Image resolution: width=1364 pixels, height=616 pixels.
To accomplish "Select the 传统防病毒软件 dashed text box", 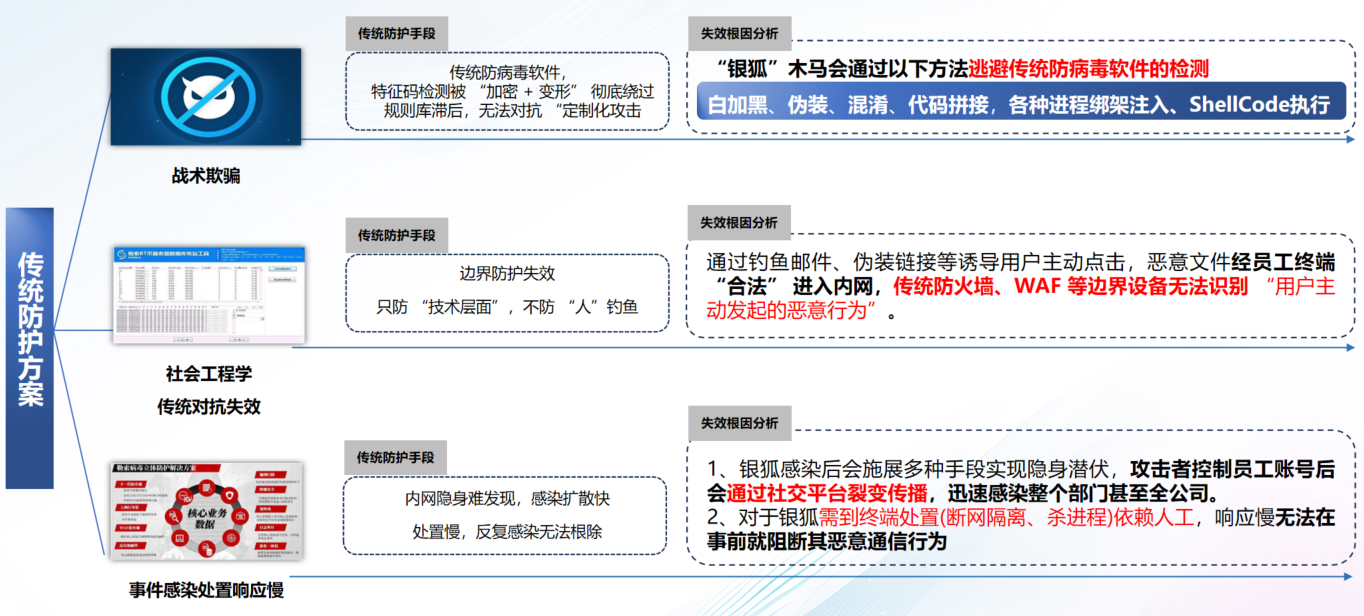I will click(x=507, y=91).
